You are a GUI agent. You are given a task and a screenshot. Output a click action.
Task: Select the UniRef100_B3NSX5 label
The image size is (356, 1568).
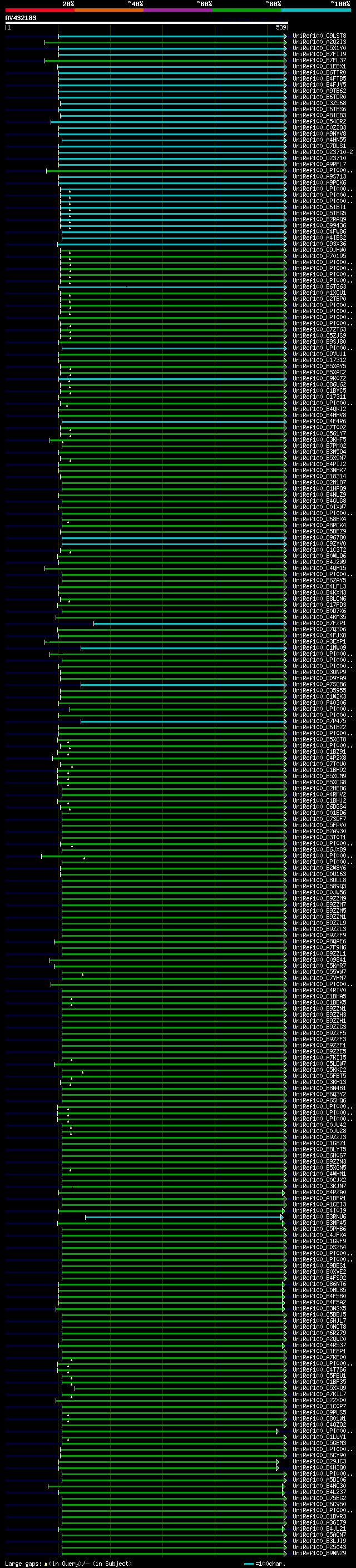[319, 1309]
